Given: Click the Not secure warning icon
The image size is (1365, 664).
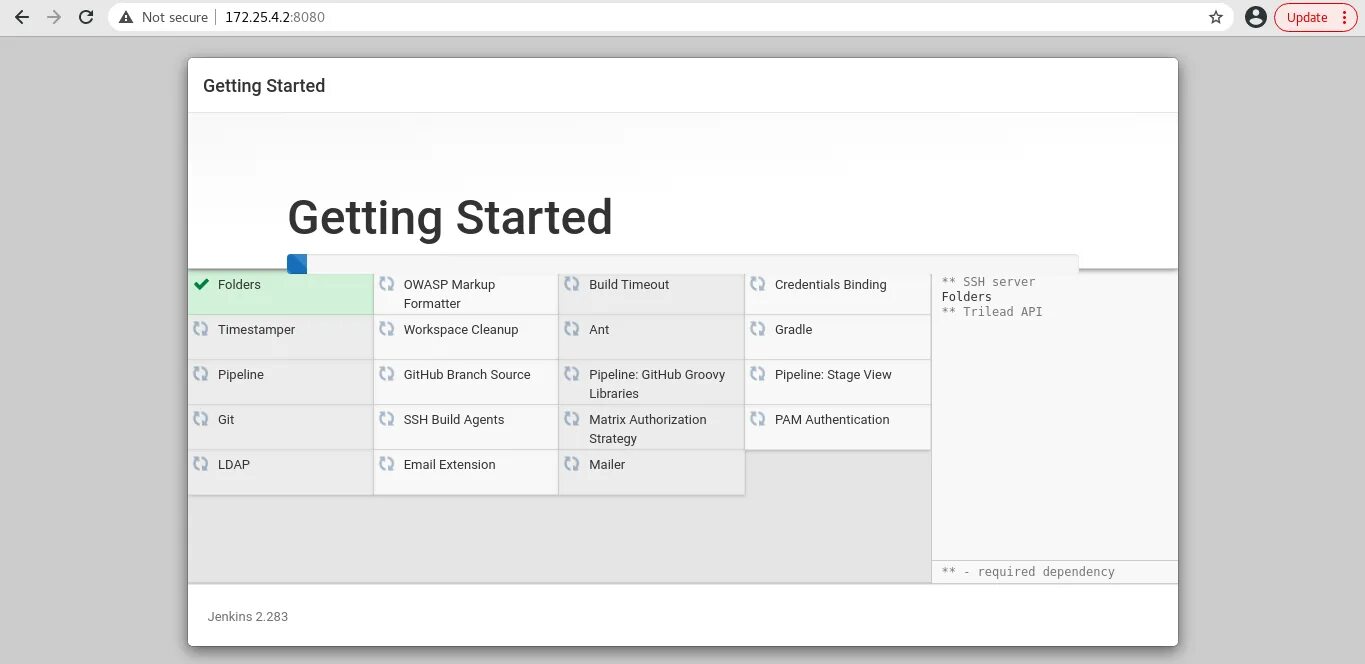Looking at the screenshot, I should [125, 17].
